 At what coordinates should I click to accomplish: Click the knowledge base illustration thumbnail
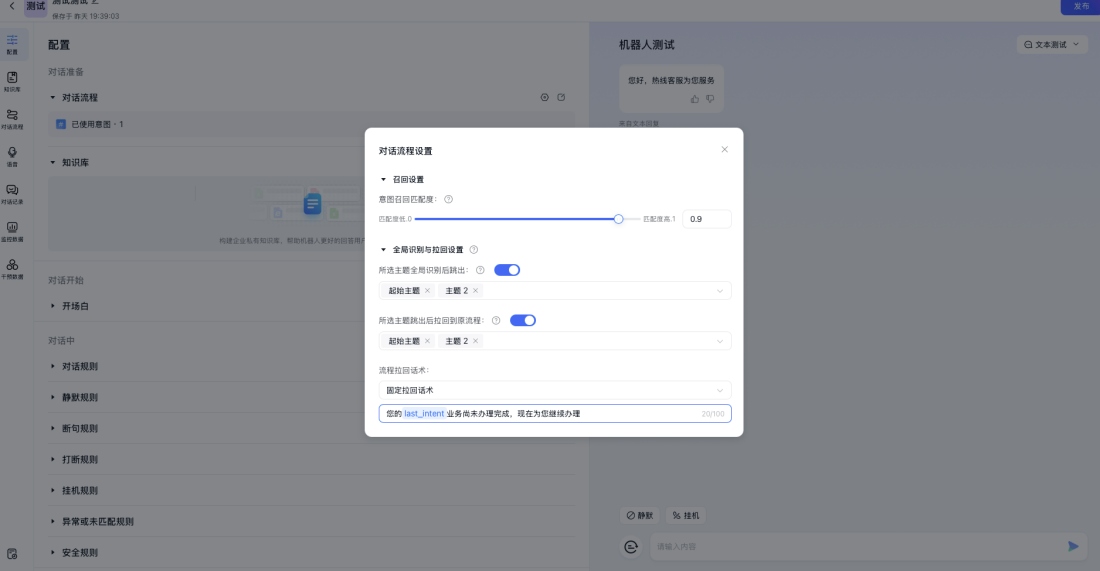coord(311,204)
